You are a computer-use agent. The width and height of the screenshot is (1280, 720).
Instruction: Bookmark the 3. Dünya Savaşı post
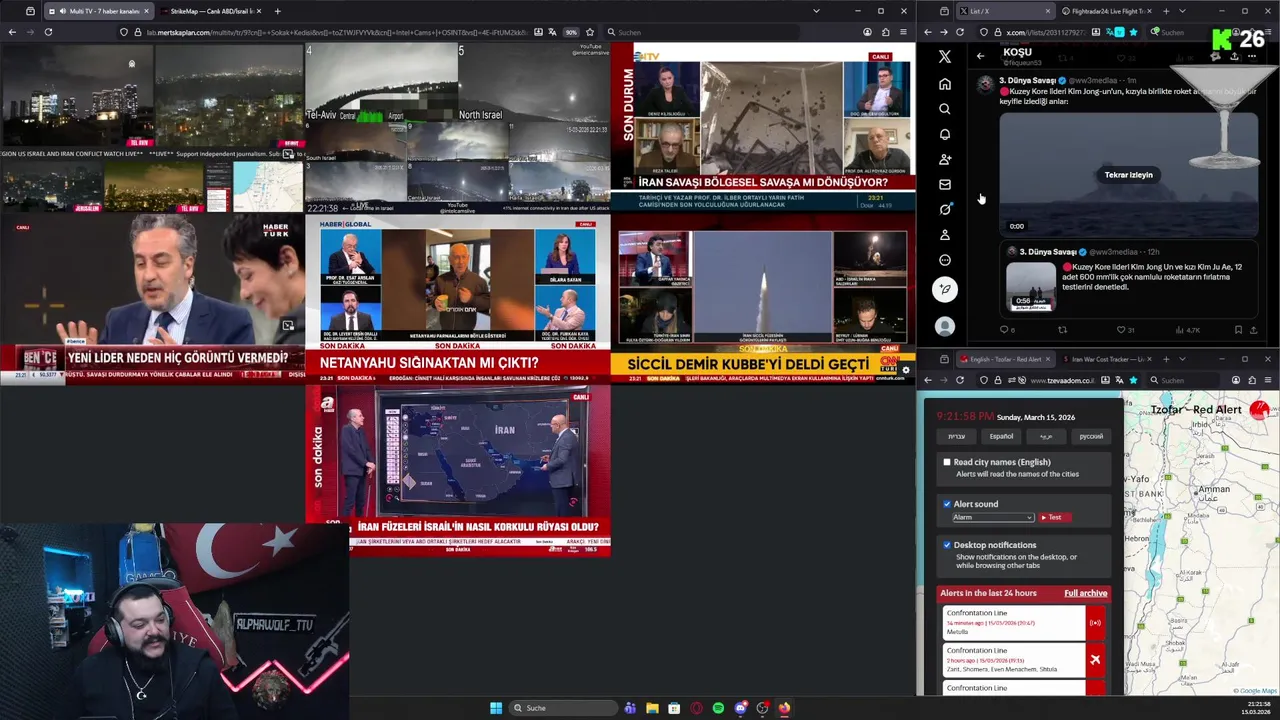tap(1238, 330)
